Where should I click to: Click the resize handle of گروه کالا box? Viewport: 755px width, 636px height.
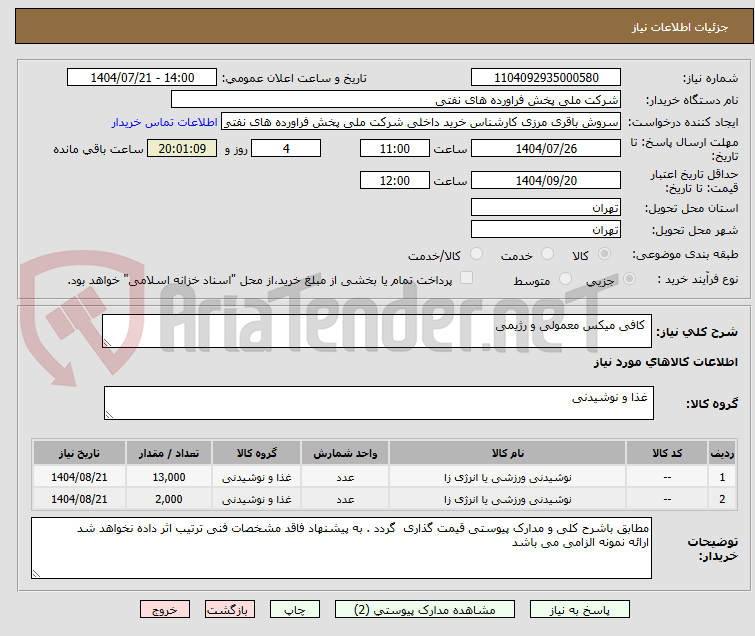[x=109, y=415]
